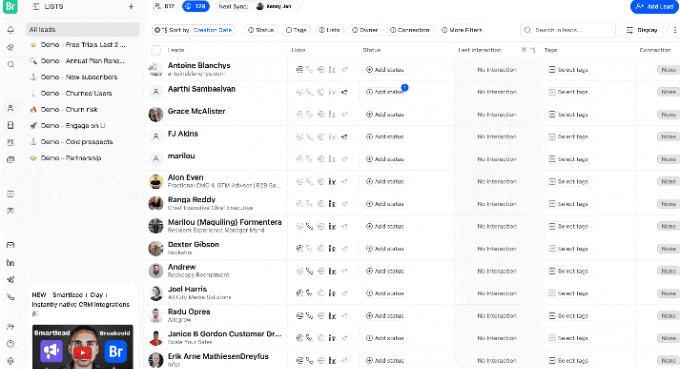Select the All leads list
680x369 pixels.
pos(82,29)
